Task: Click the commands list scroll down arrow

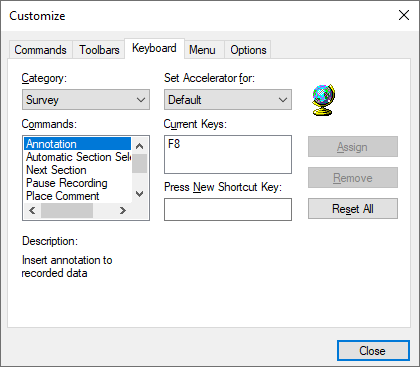Action: pos(140,194)
